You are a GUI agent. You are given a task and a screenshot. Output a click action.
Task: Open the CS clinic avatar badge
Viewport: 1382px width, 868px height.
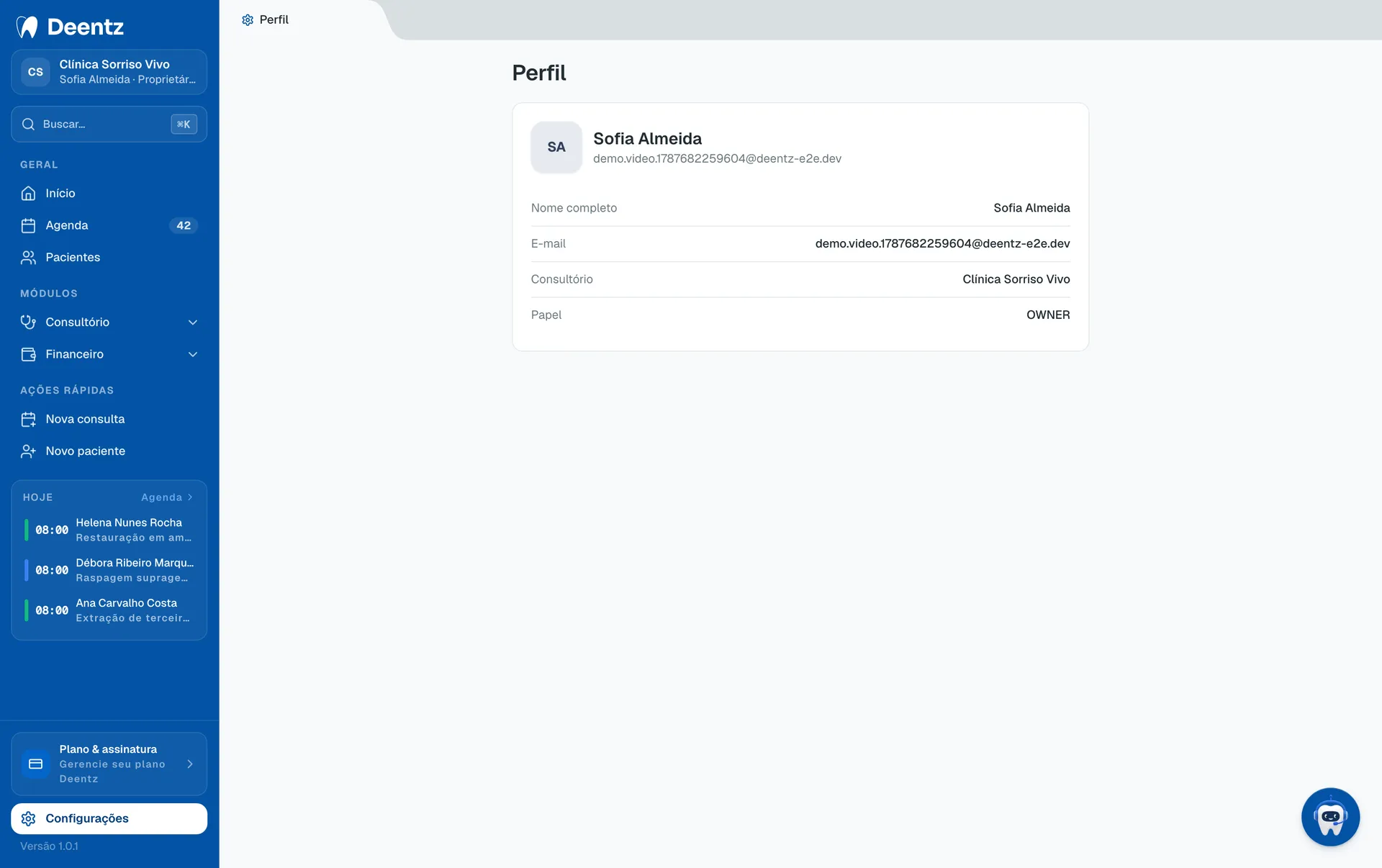click(35, 72)
